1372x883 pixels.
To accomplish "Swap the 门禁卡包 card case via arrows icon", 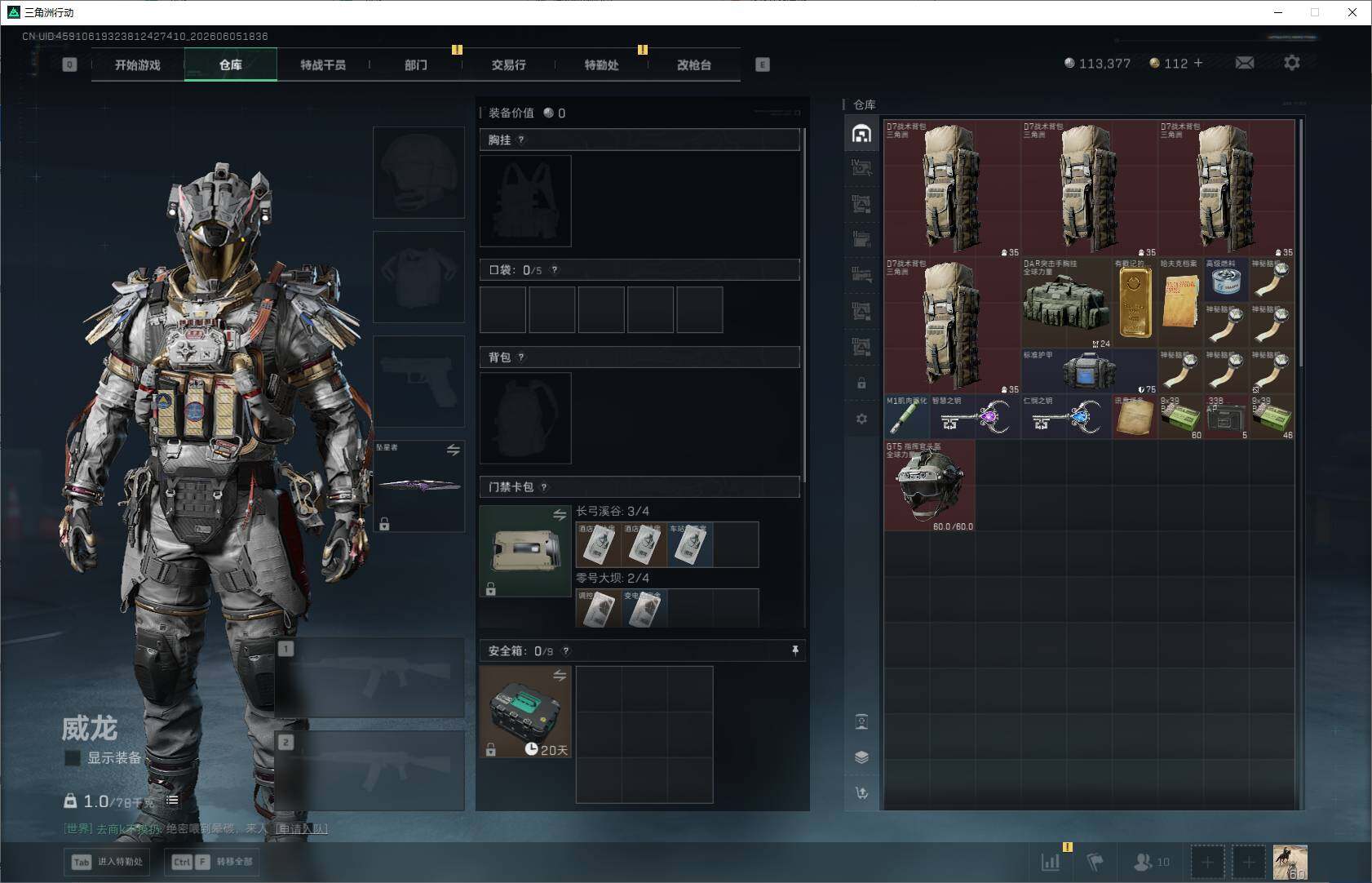I will [560, 515].
